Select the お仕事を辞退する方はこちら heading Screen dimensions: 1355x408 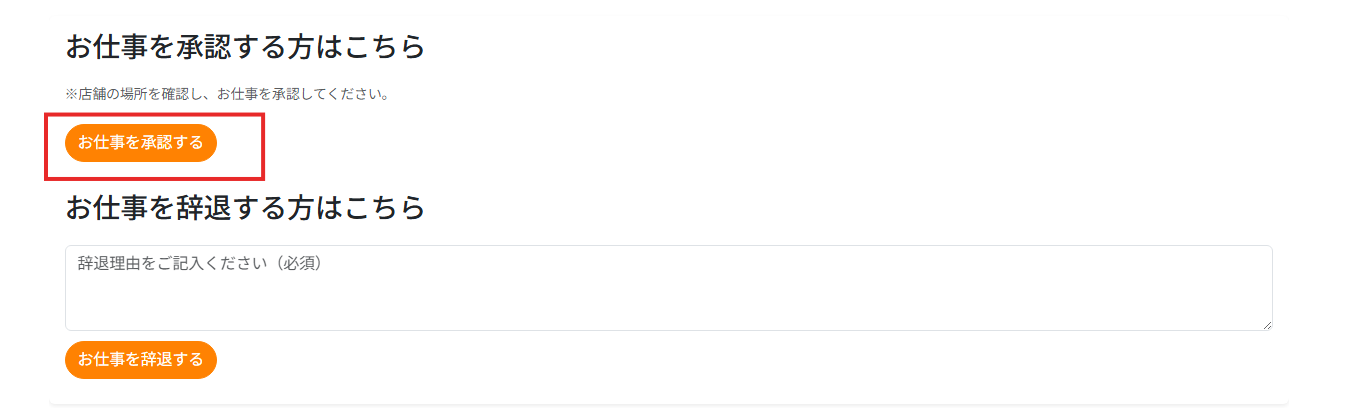(245, 207)
